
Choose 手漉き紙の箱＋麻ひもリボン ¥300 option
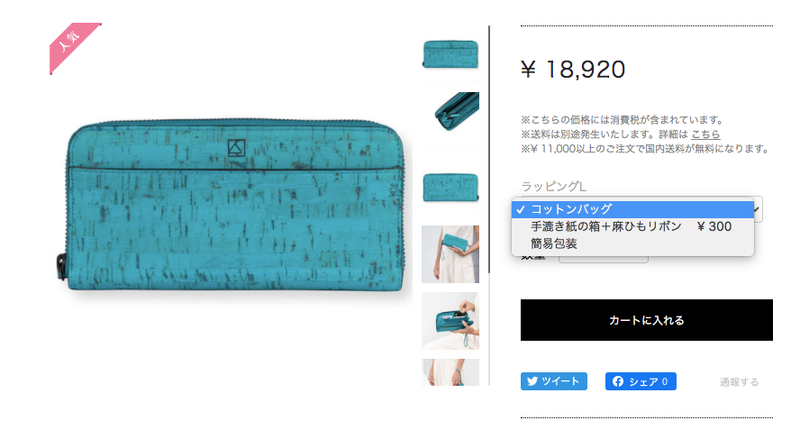click(x=633, y=227)
